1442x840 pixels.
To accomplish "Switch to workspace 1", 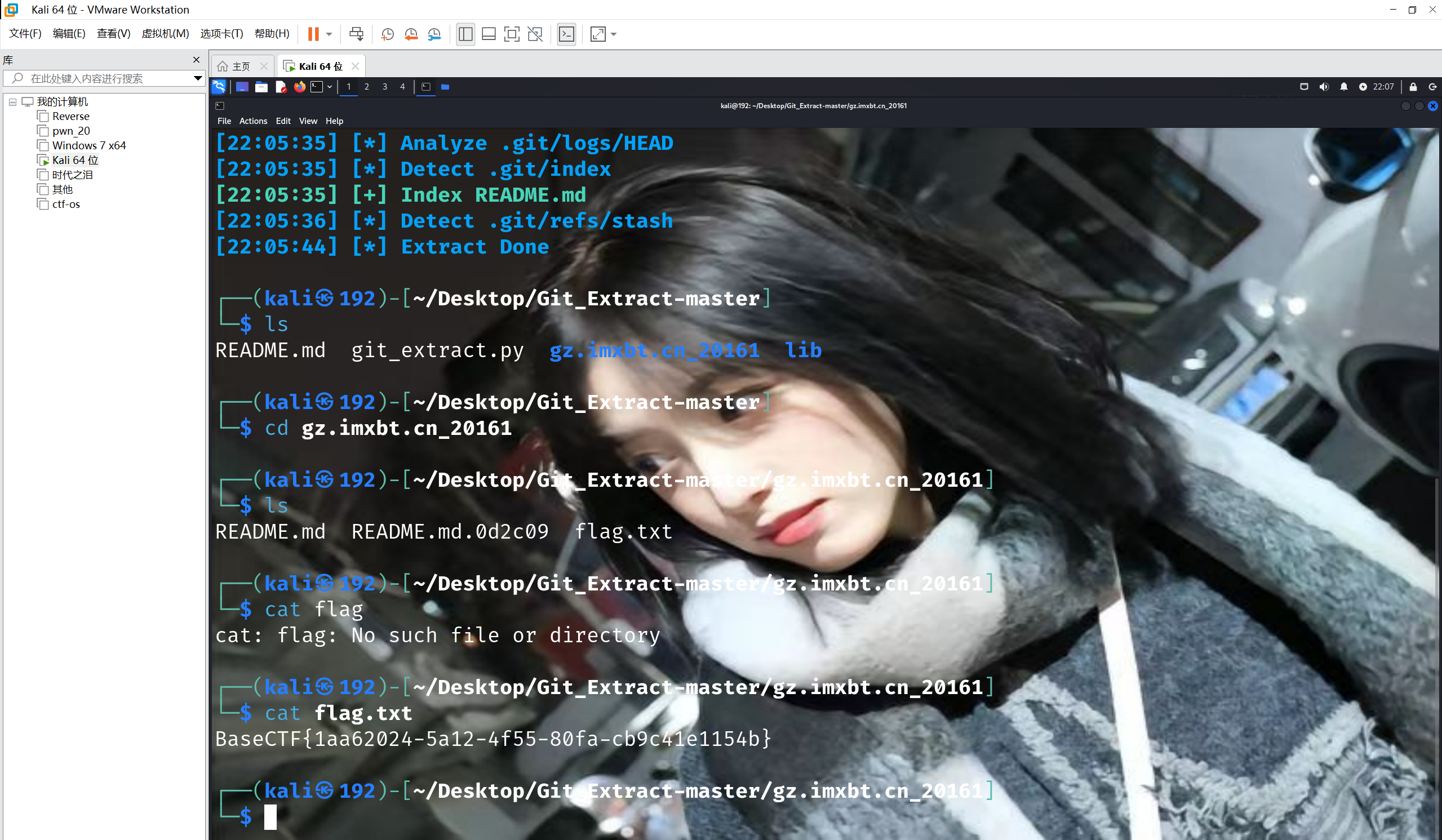I will click(348, 87).
